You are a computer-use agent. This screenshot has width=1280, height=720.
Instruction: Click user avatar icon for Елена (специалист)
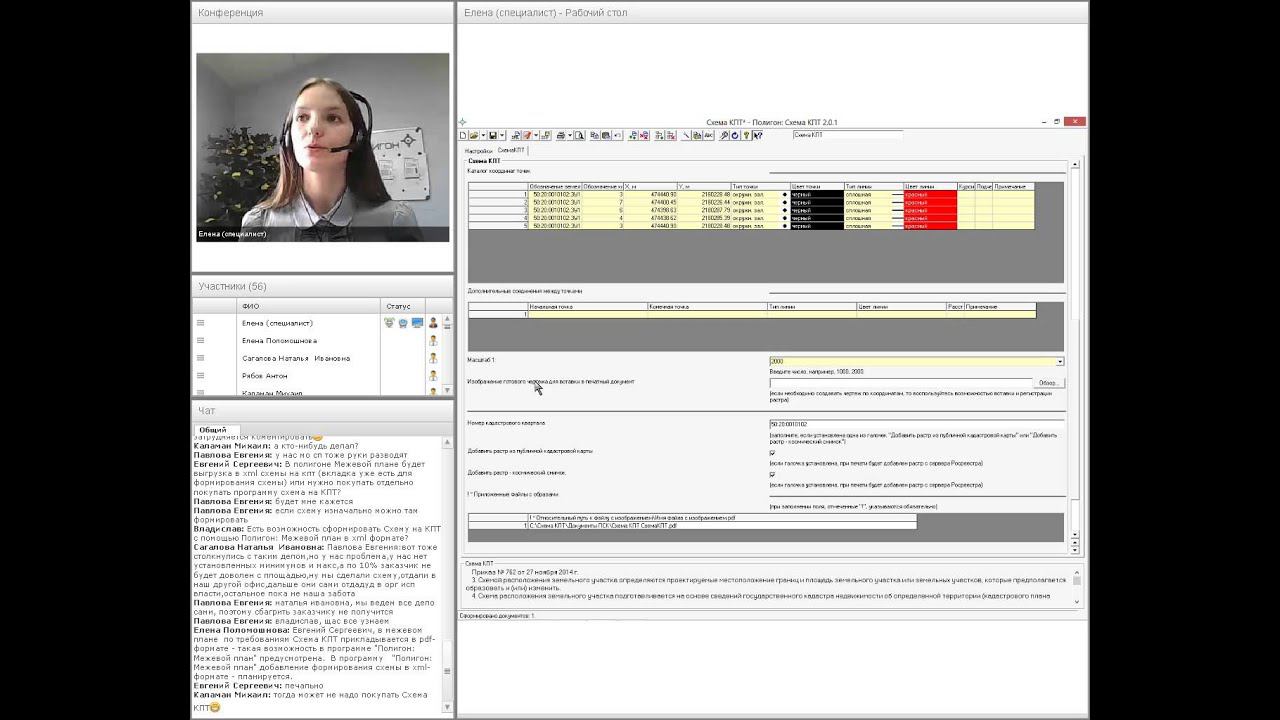pos(433,323)
